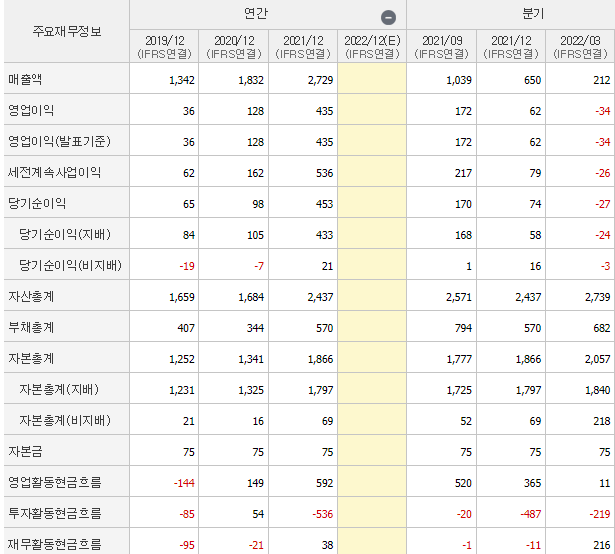This screenshot has height=554, width=615.
Task: Click the annual 2019/12 column header
Action: [x=164, y=46]
